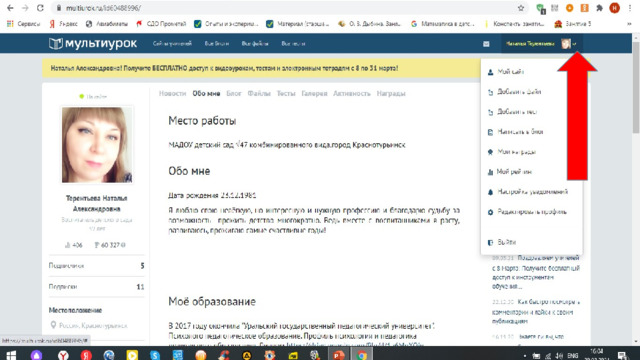Open PowerPoint from the taskbar

click(x=338, y=355)
